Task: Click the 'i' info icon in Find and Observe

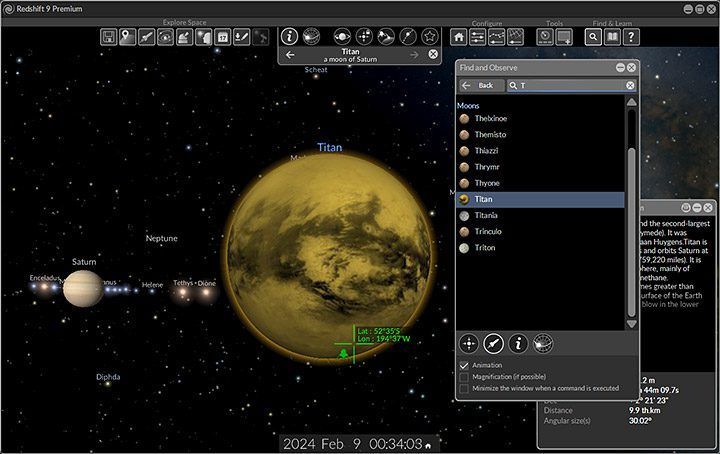Action: [x=518, y=343]
